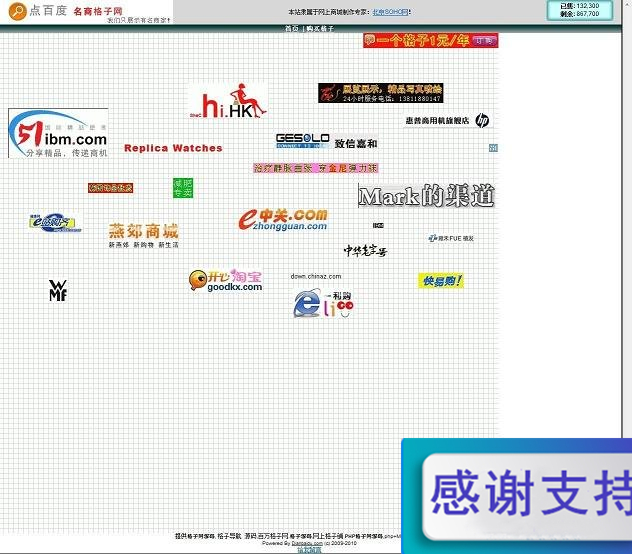Click the sold/remaining counter box

tap(580, 10)
